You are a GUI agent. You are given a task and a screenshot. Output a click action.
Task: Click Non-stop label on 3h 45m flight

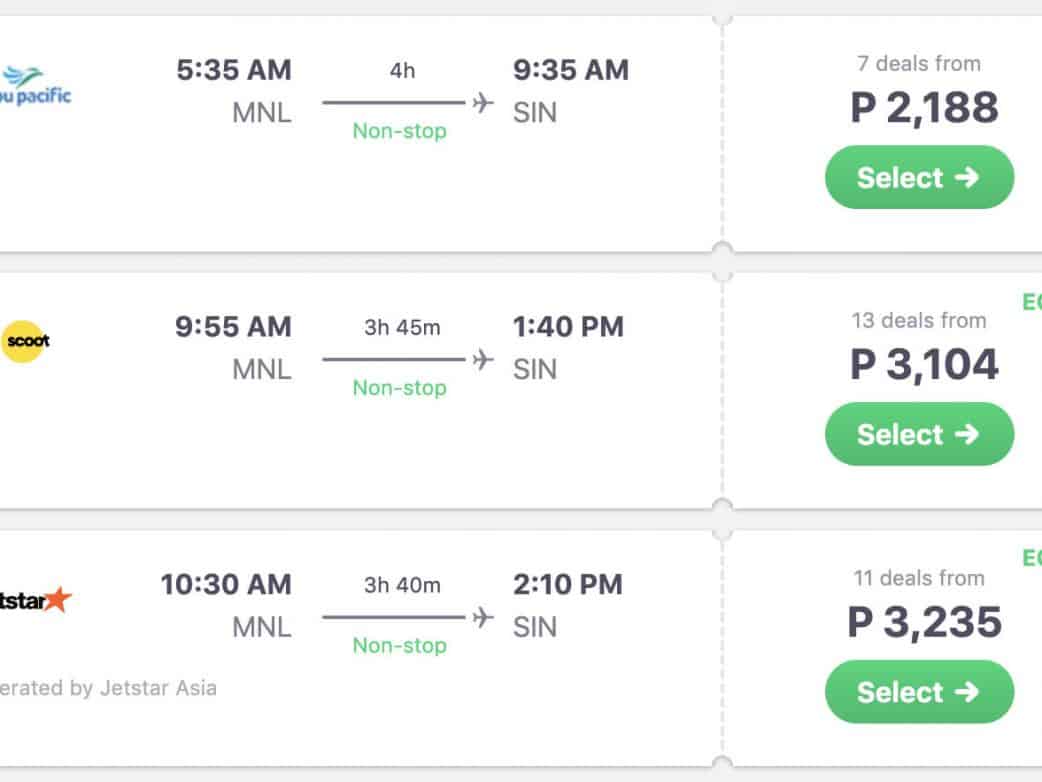[x=399, y=388]
